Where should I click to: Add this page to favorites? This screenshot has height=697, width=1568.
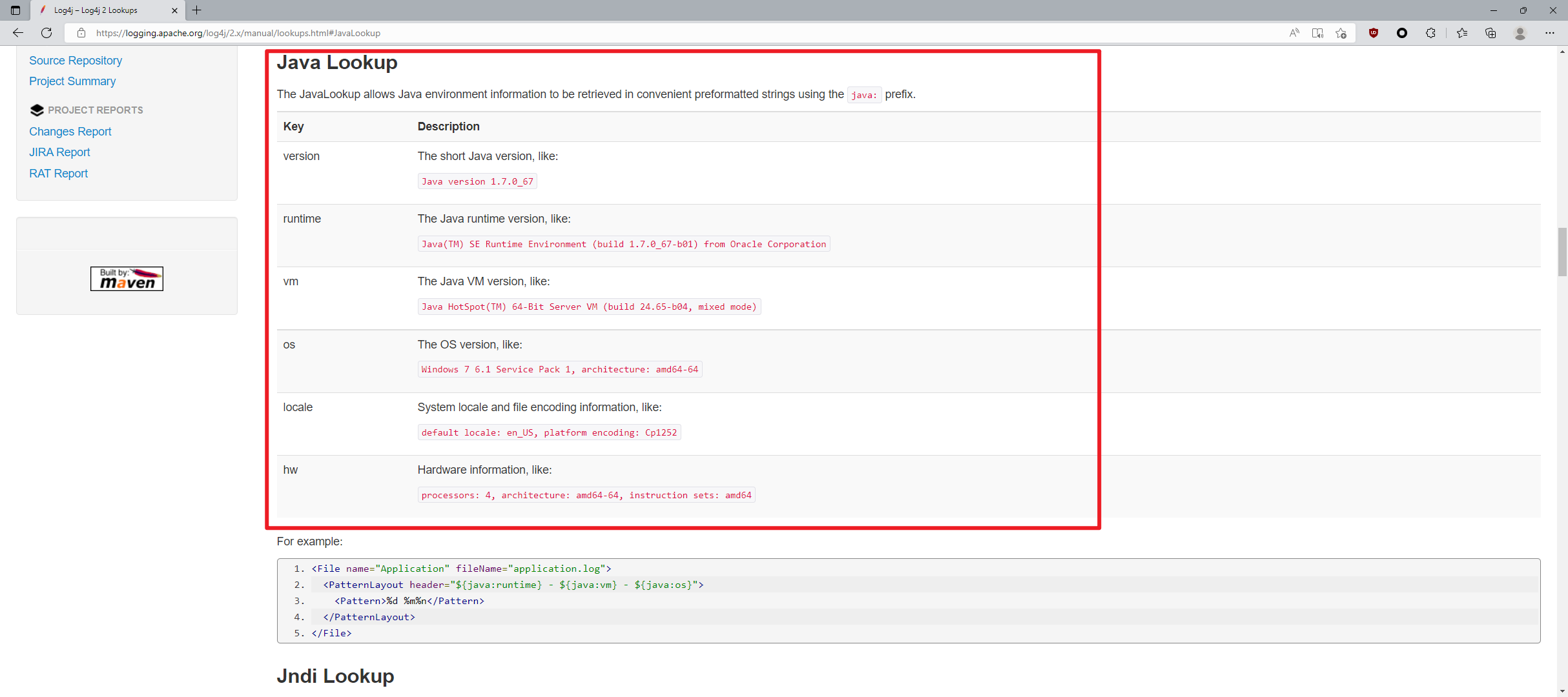click(x=1341, y=33)
